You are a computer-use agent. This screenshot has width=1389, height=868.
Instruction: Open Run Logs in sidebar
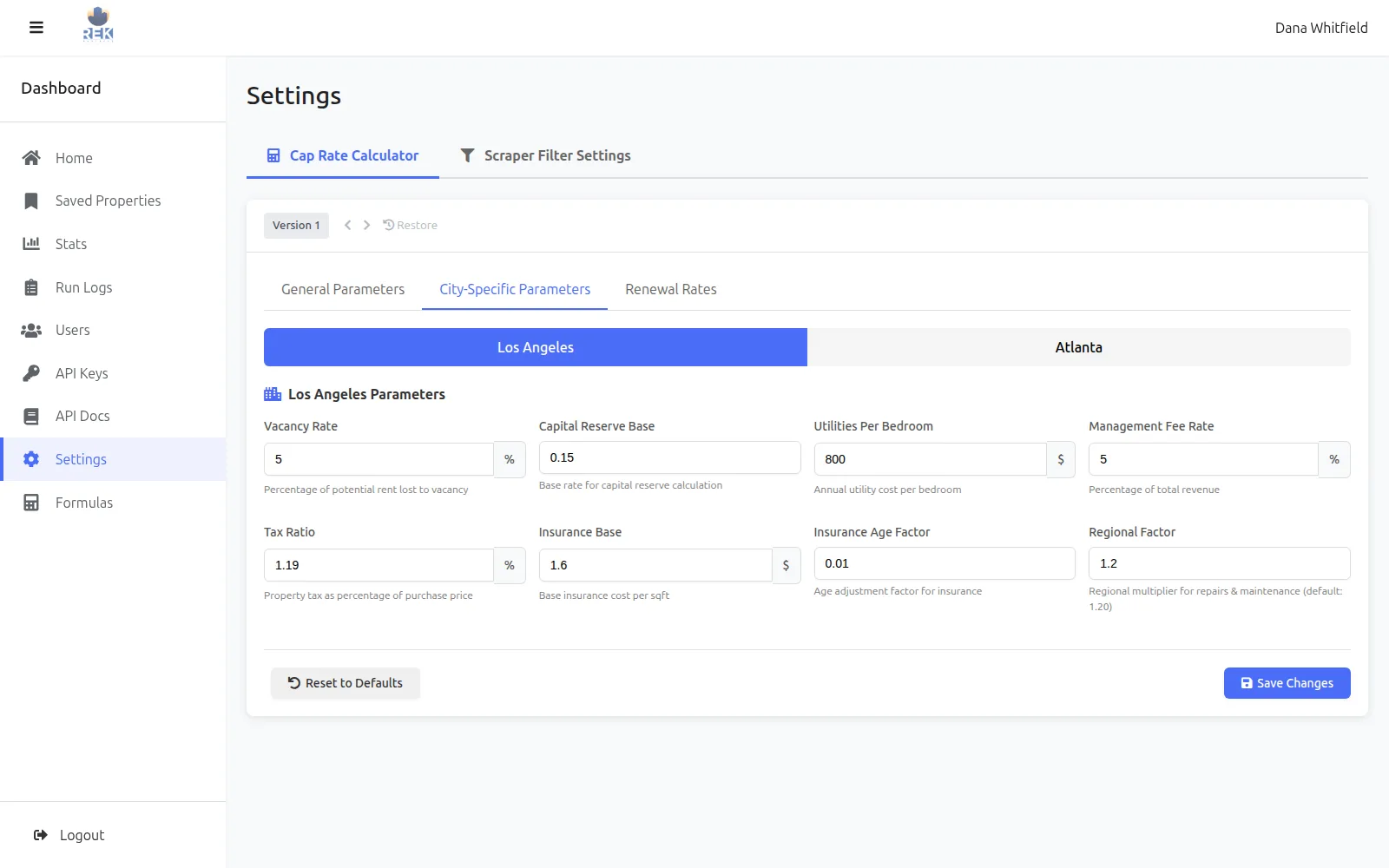(x=113, y=287)
